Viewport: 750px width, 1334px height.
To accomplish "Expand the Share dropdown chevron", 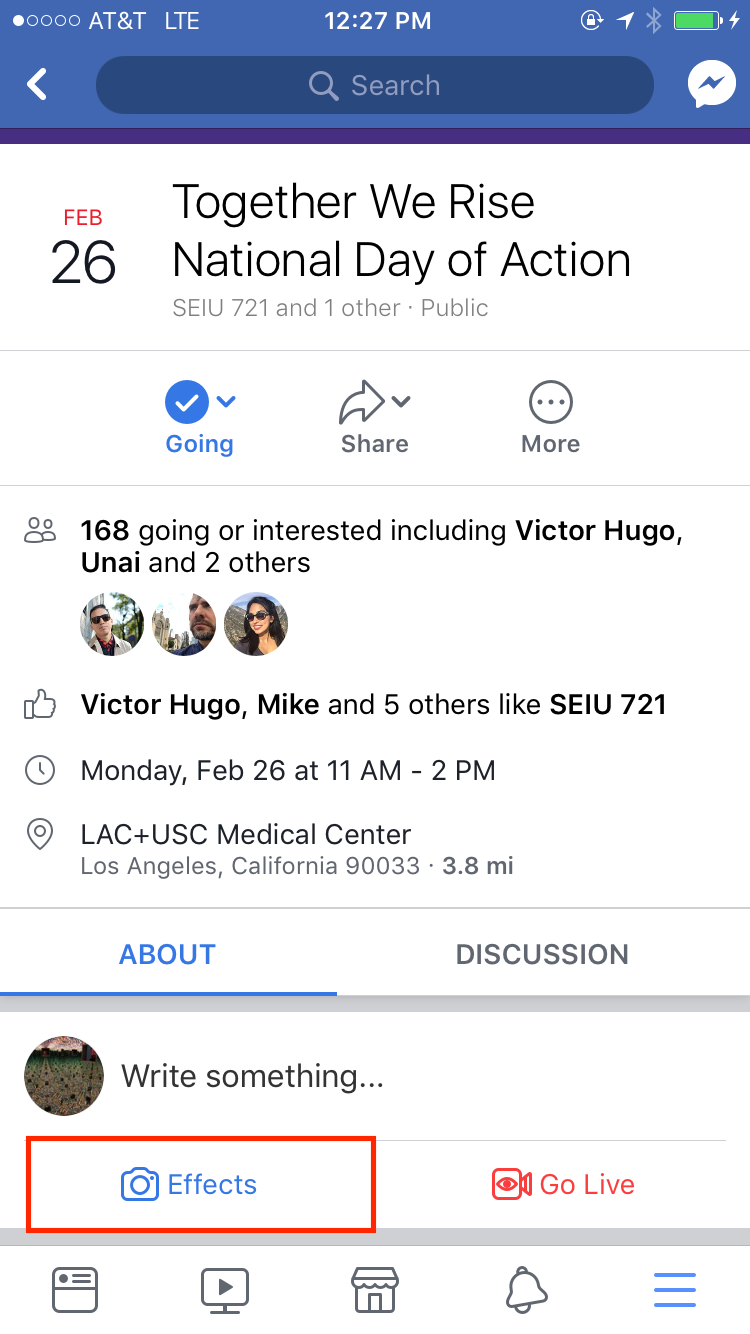I will (x=401, y=402).
